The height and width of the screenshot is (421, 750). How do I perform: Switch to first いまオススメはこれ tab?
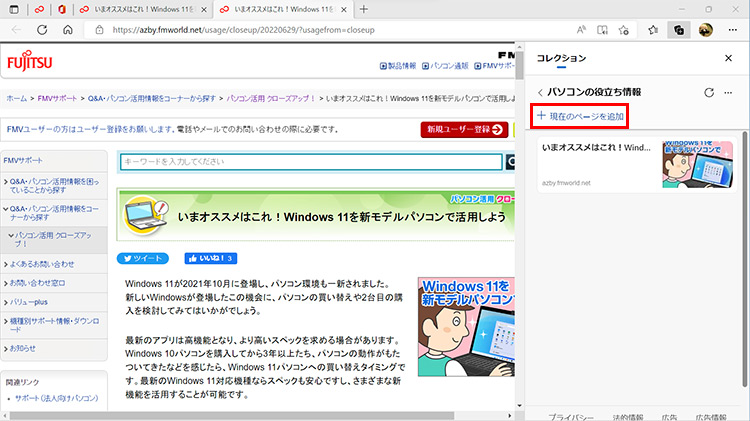tap(140, 9)
